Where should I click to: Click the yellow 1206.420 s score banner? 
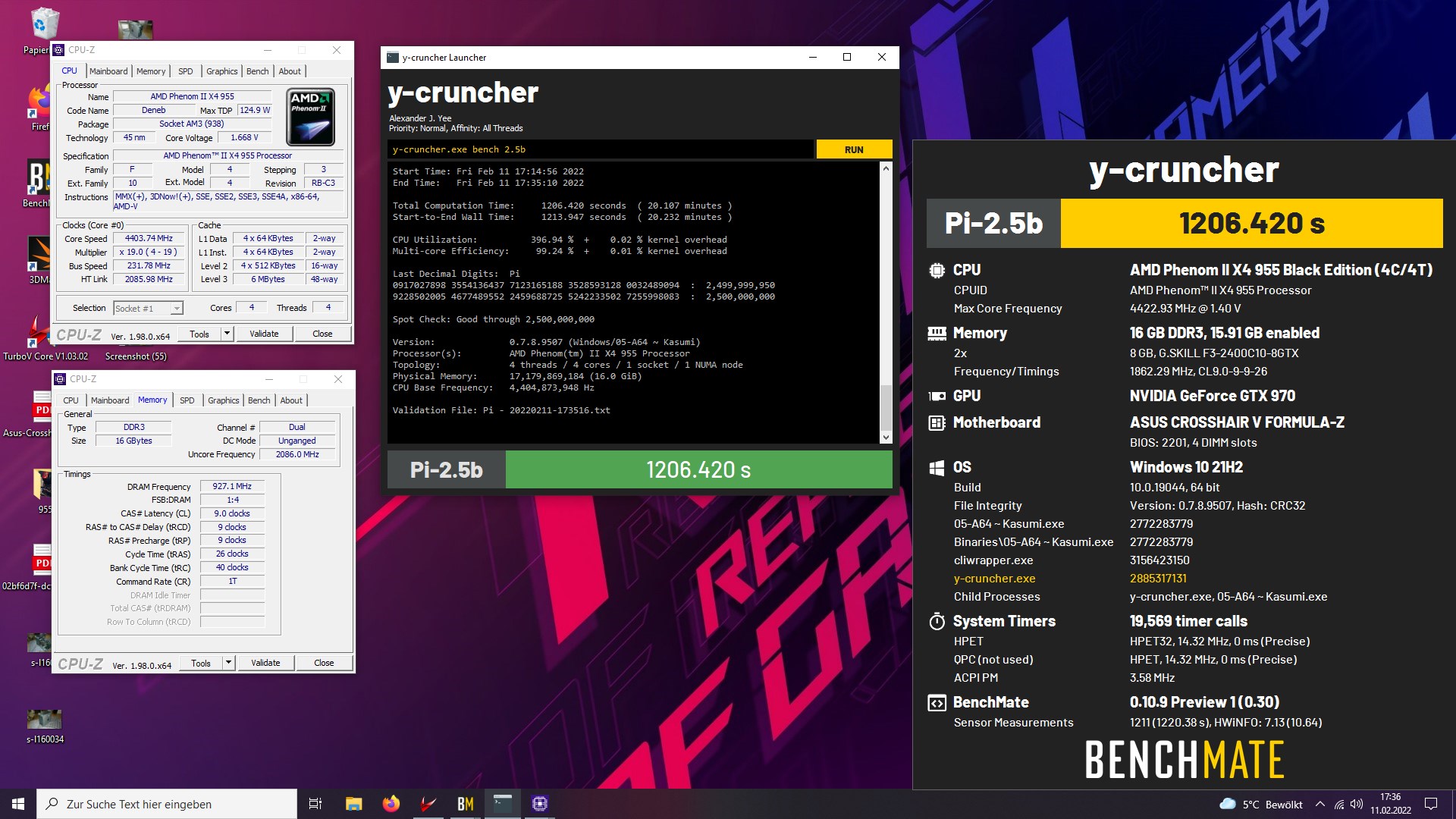tap(1251, 224)
